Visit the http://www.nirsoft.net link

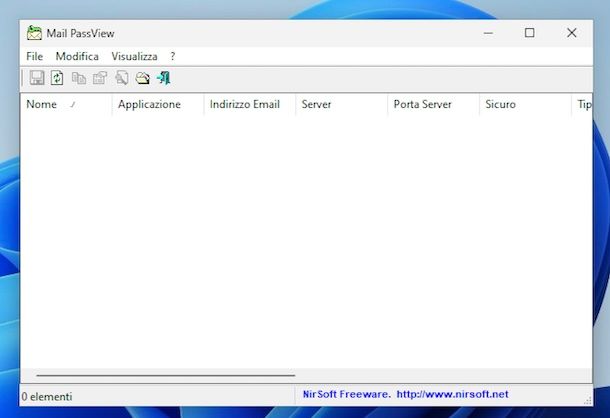[452, 394]
